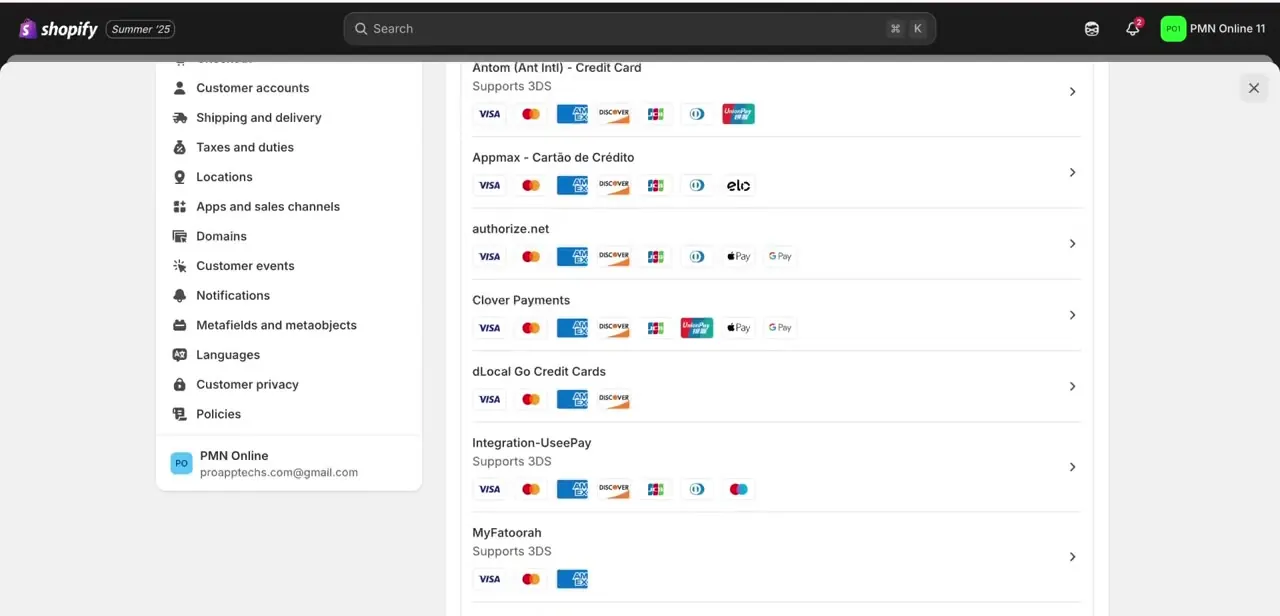
Task: Open the PMN Online store profile card
Action: pyautogui.click(x=289, y=464)
